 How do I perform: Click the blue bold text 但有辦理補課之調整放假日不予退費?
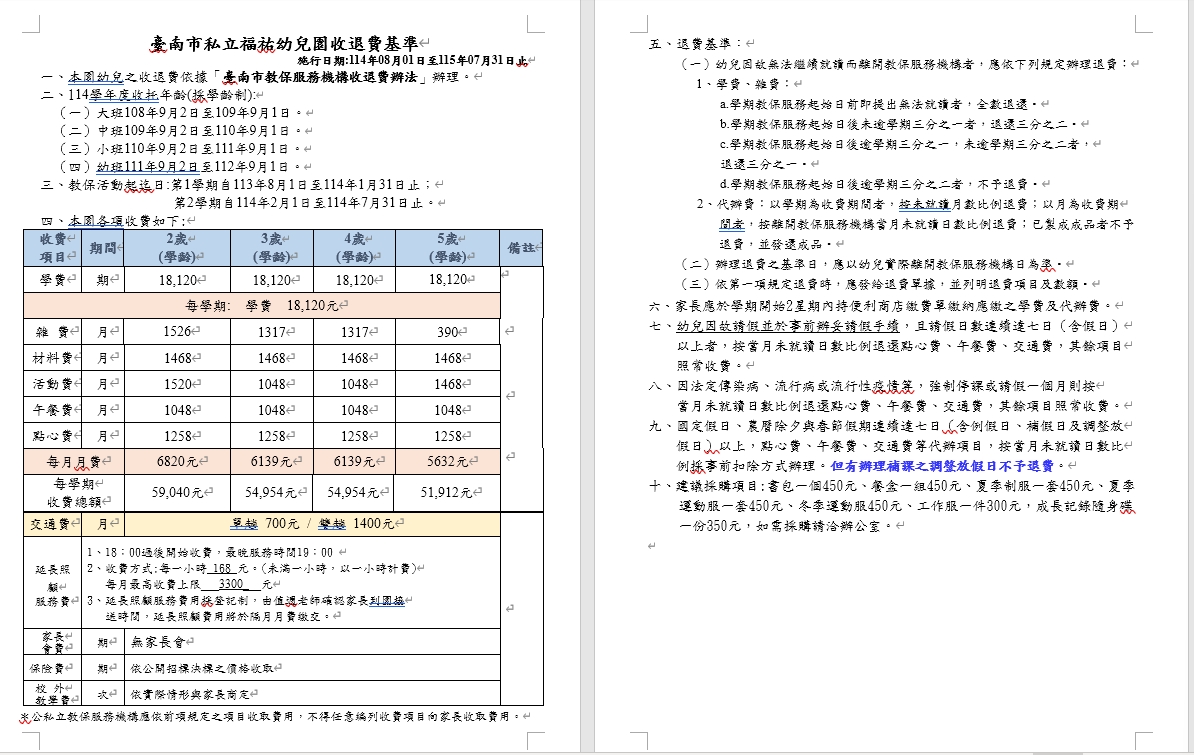click(943, 466)
